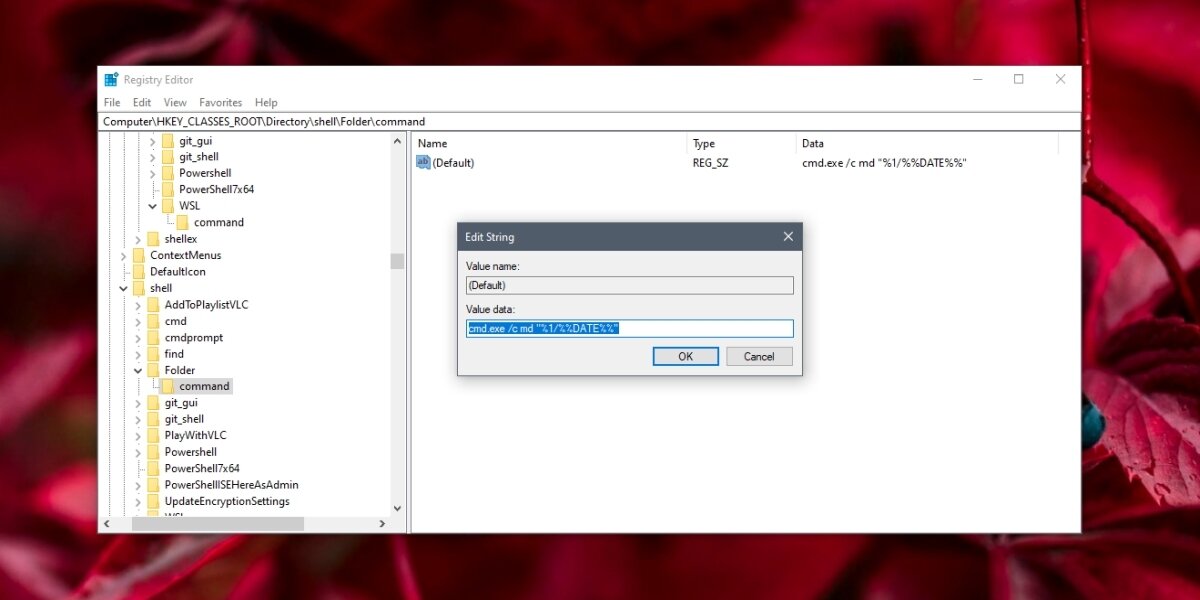The image size is (1200, 600).
Task: Expand the ContextMenus key
Action: [x=123, y=255]
